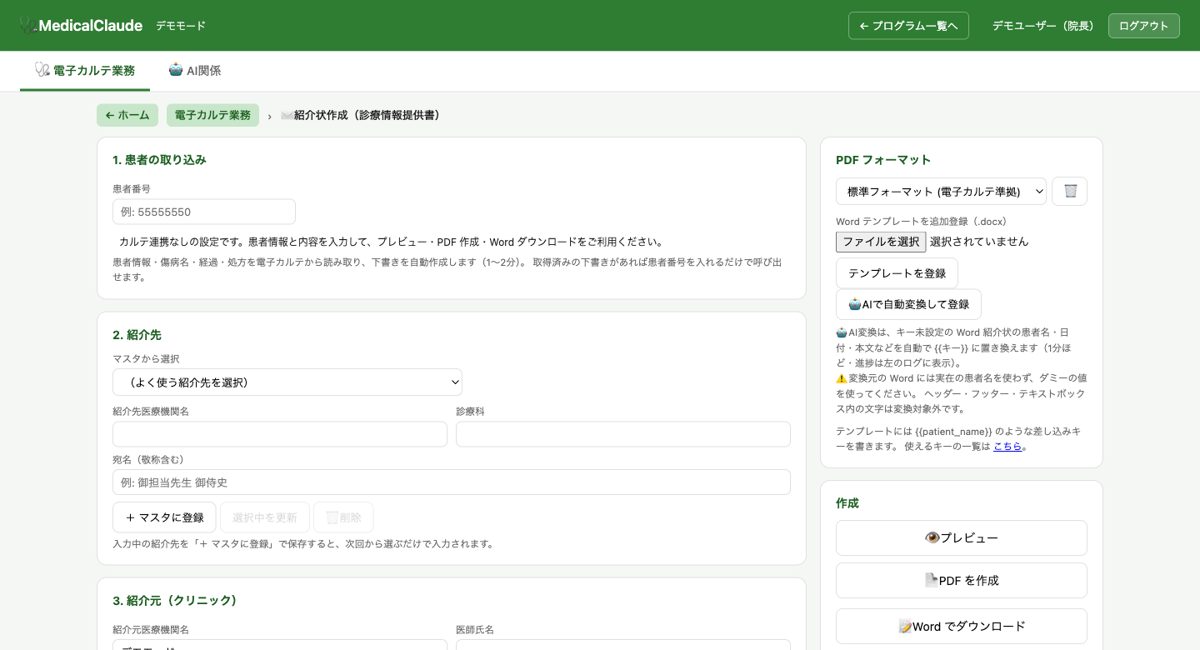Select the 電子カルテ業務 breadcrumb chip
Viewport: 1200px width, 650px height.
pyautogui.click(x=213, y=115)
